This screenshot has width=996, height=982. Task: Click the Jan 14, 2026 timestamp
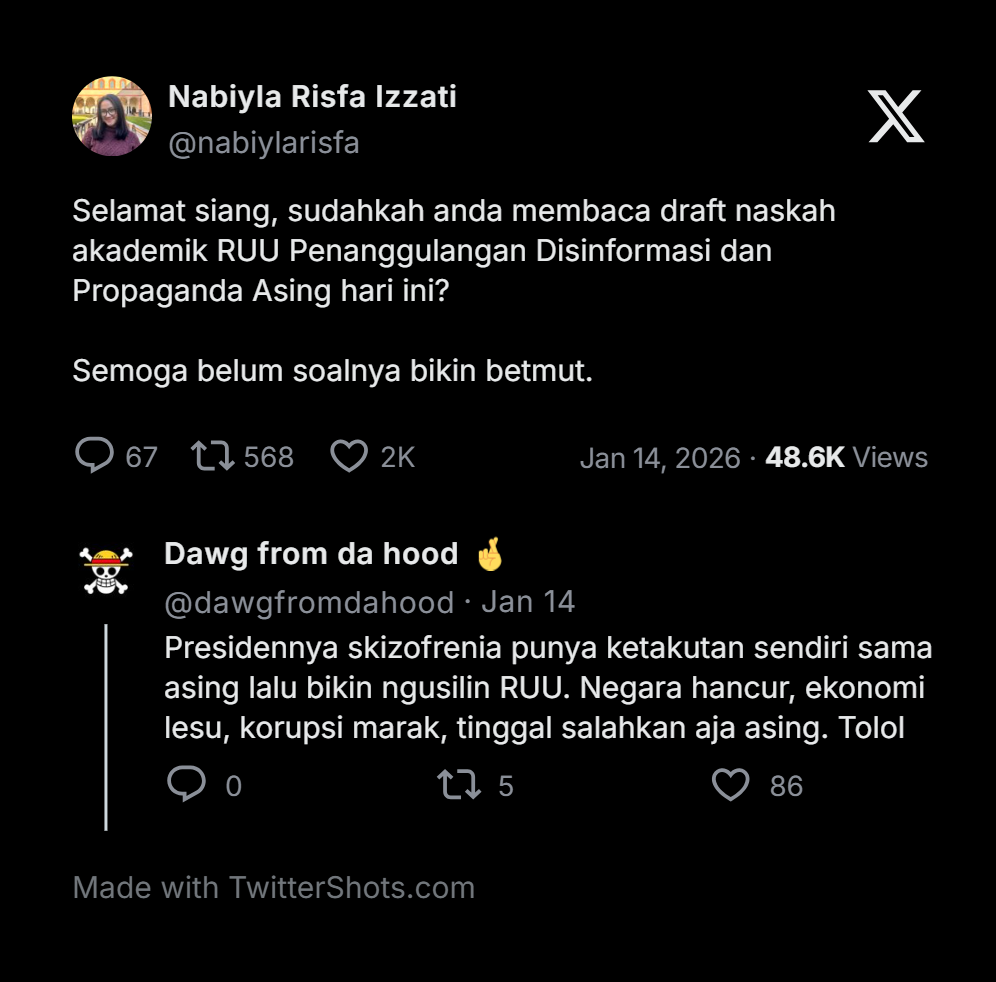660,458
